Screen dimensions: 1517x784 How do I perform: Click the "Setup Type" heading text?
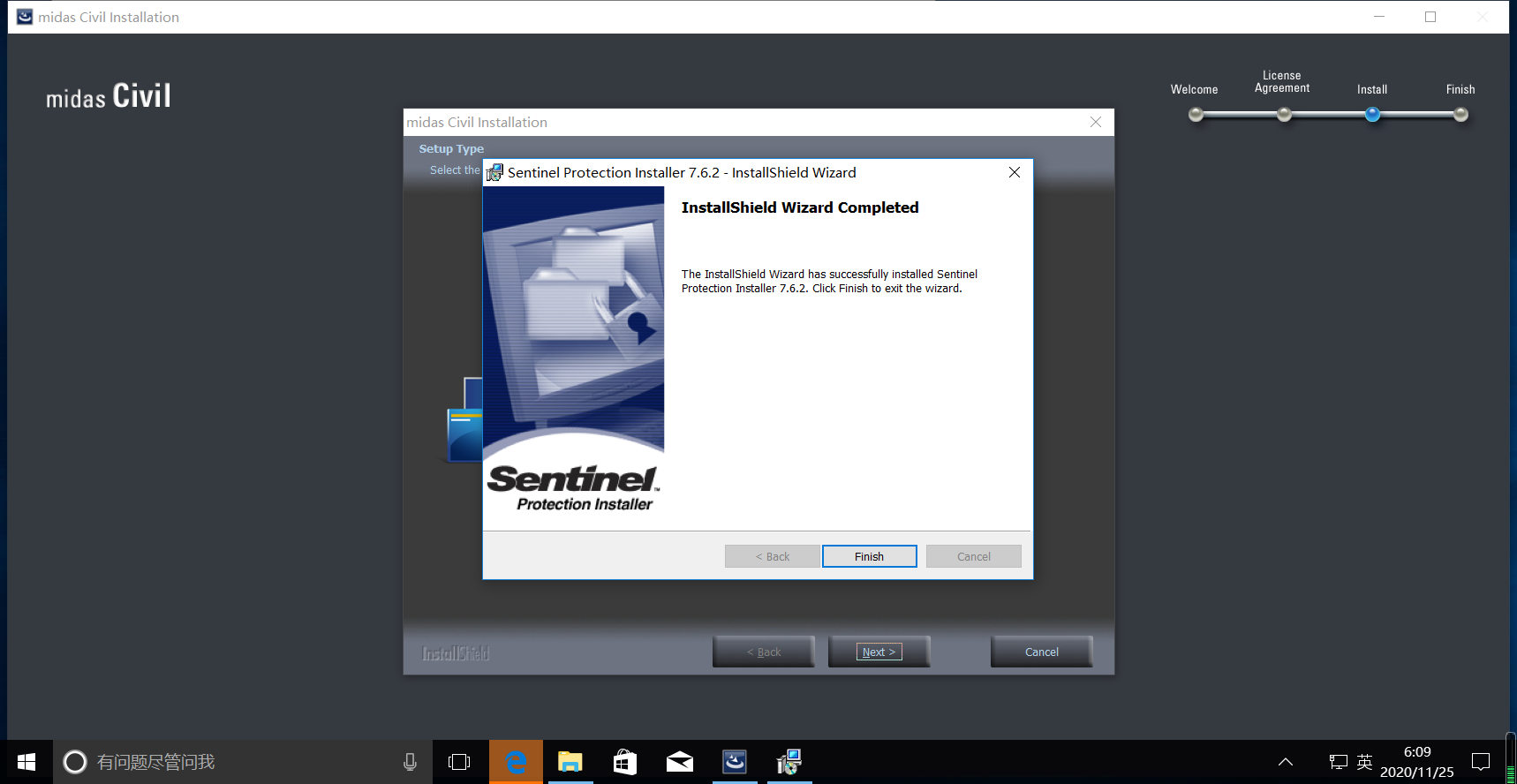click(451, 149)
